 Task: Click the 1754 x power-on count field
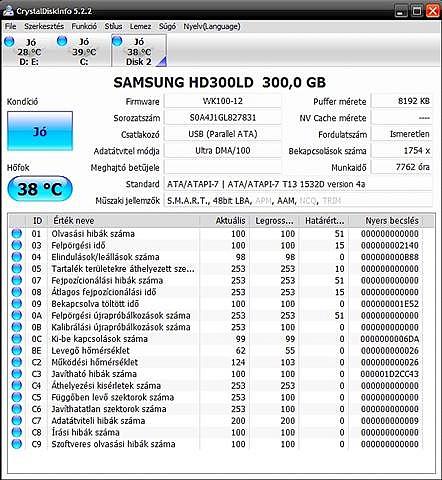[x=402, y=150]
